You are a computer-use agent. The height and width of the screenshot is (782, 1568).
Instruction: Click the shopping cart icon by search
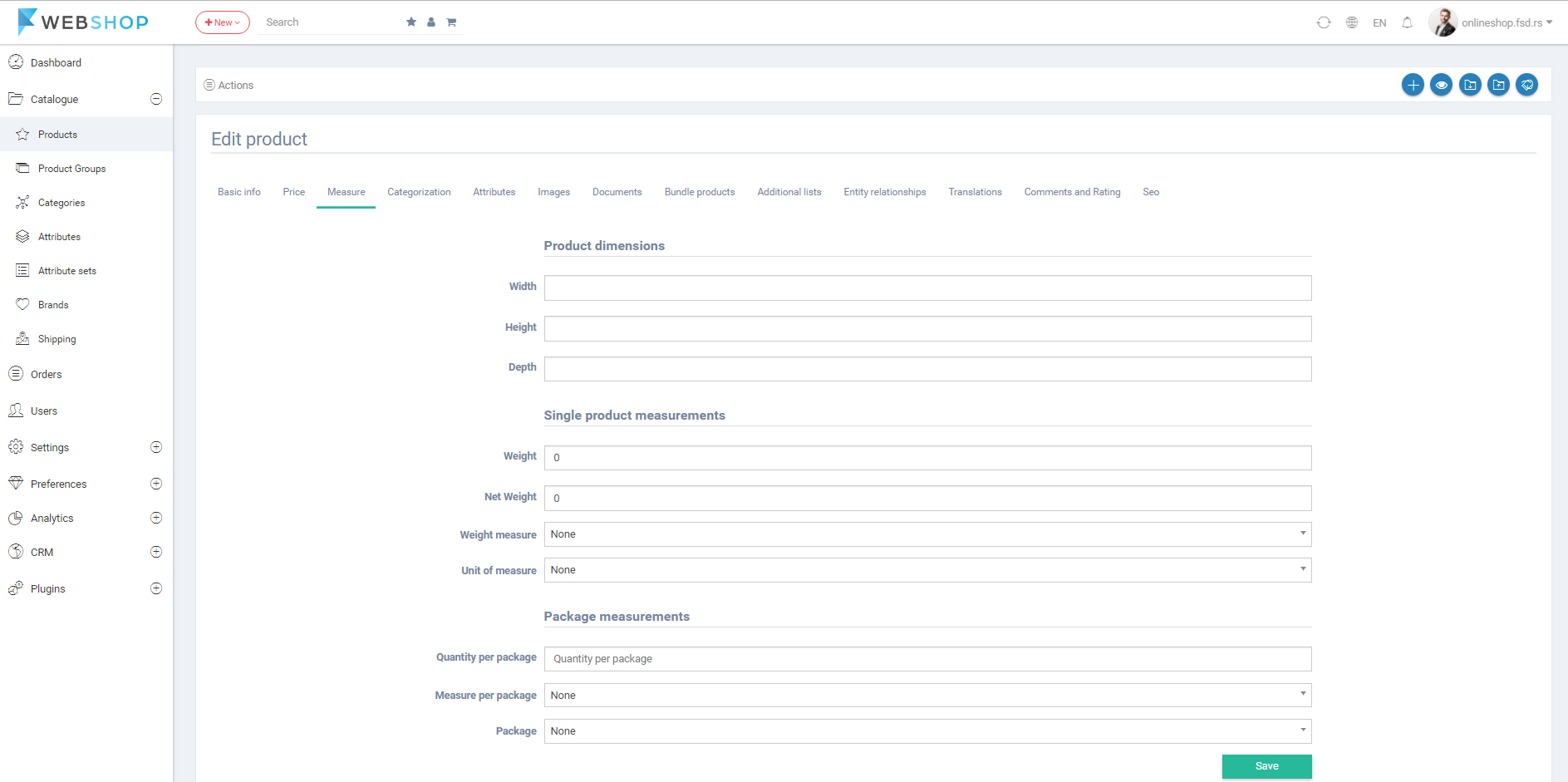click(x=451, y=22)
